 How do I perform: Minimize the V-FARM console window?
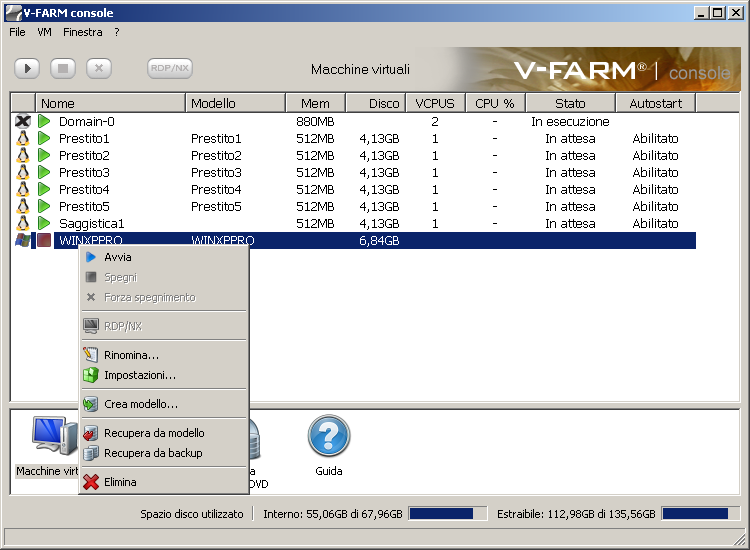[x=701, y=13]
